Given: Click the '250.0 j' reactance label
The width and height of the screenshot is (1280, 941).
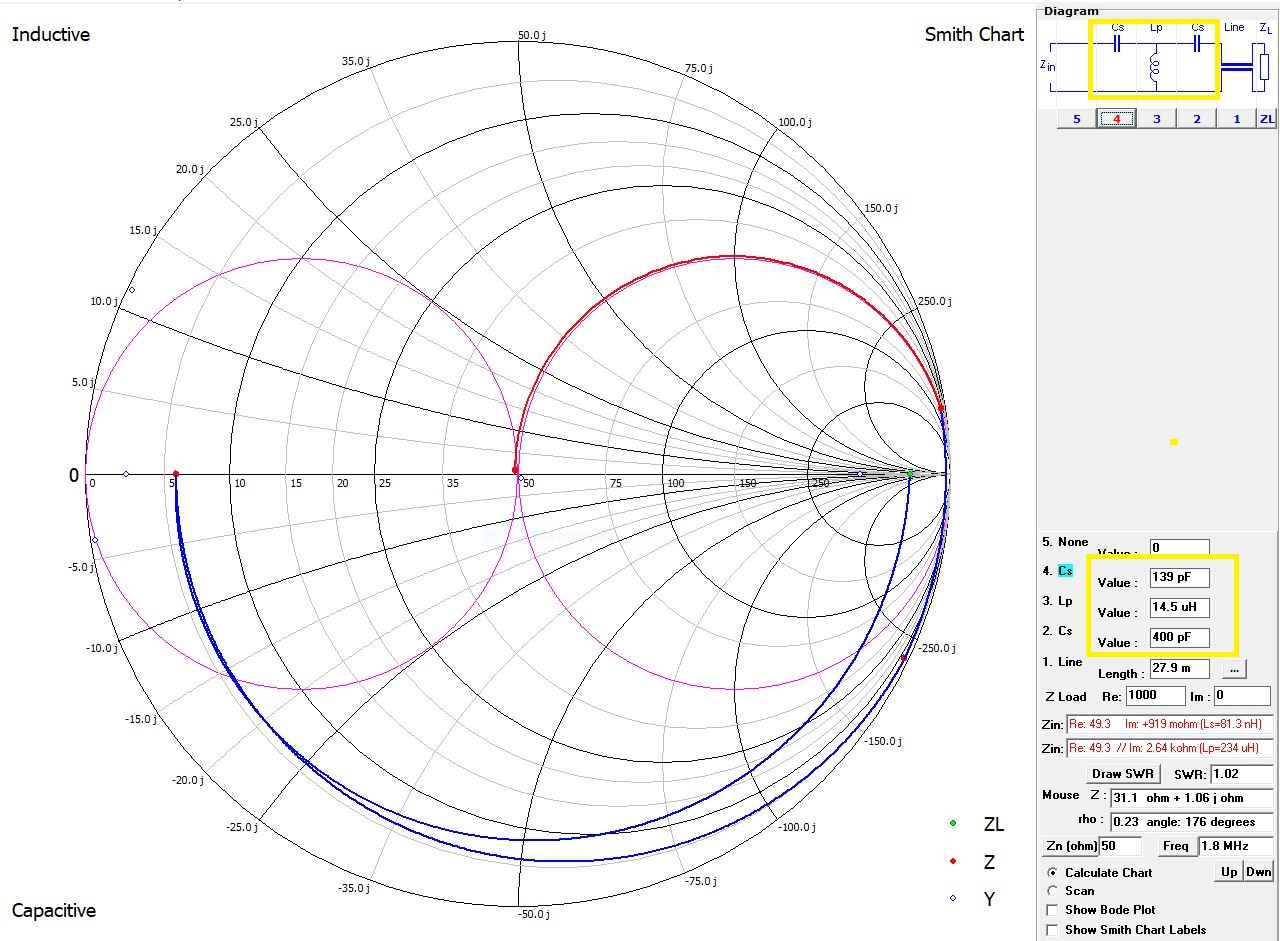Looking at the screenshot, I should (x=933, y=301).
